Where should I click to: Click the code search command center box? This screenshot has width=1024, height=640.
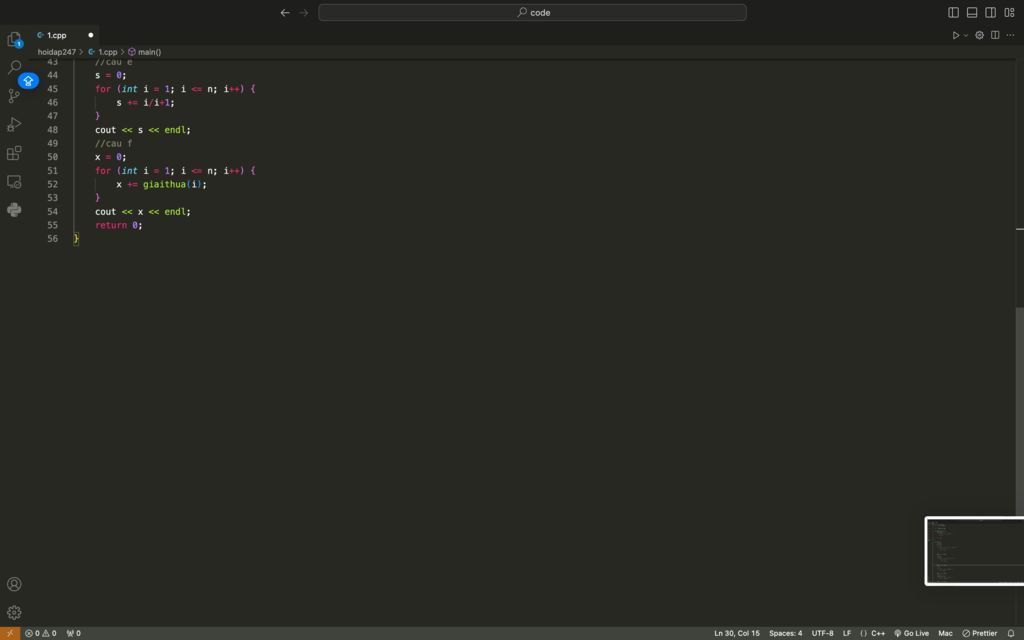tap(532, 12)
